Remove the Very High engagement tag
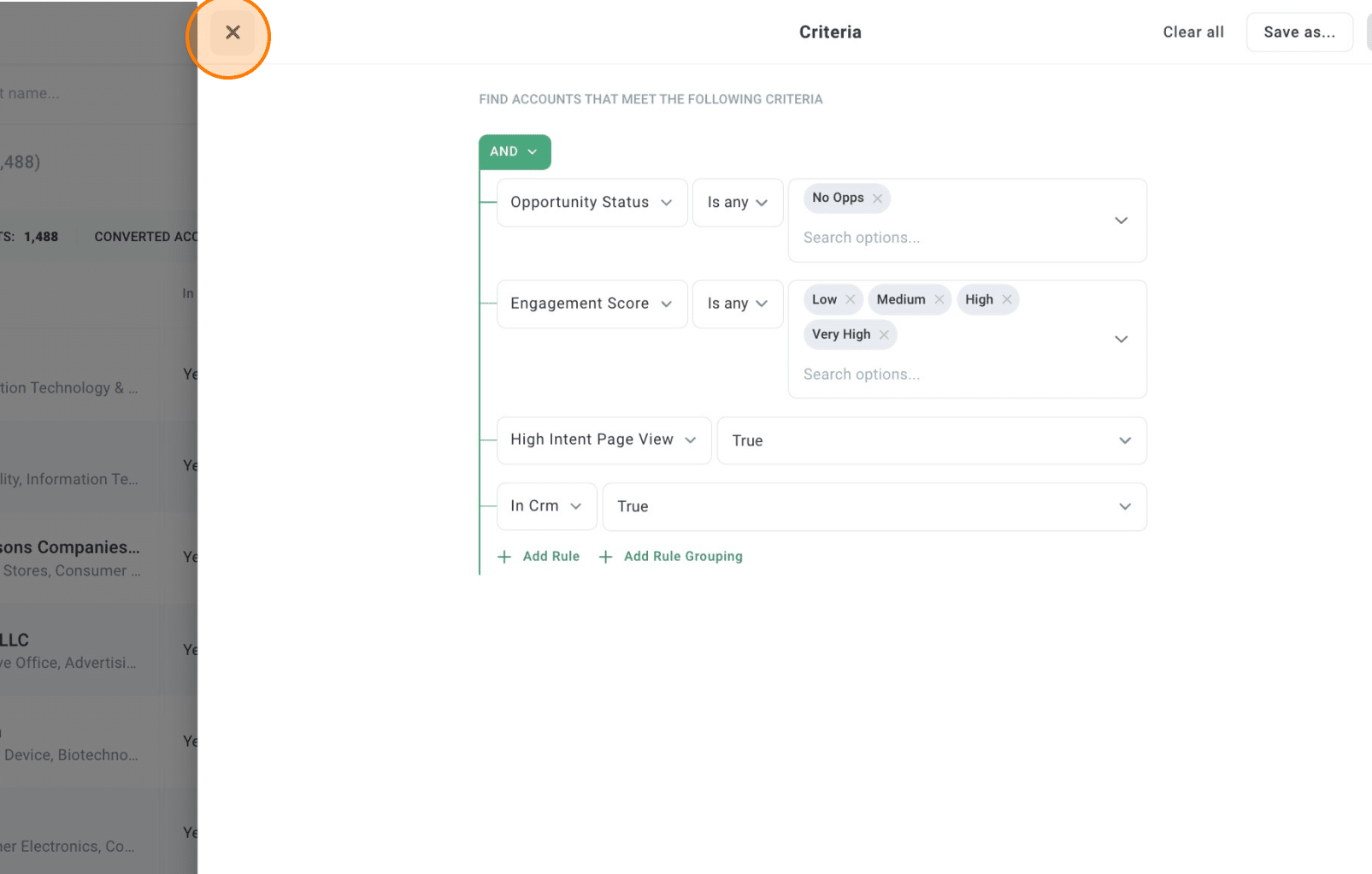The width and height of the screenshot is (1372, 874). [884, 334]
